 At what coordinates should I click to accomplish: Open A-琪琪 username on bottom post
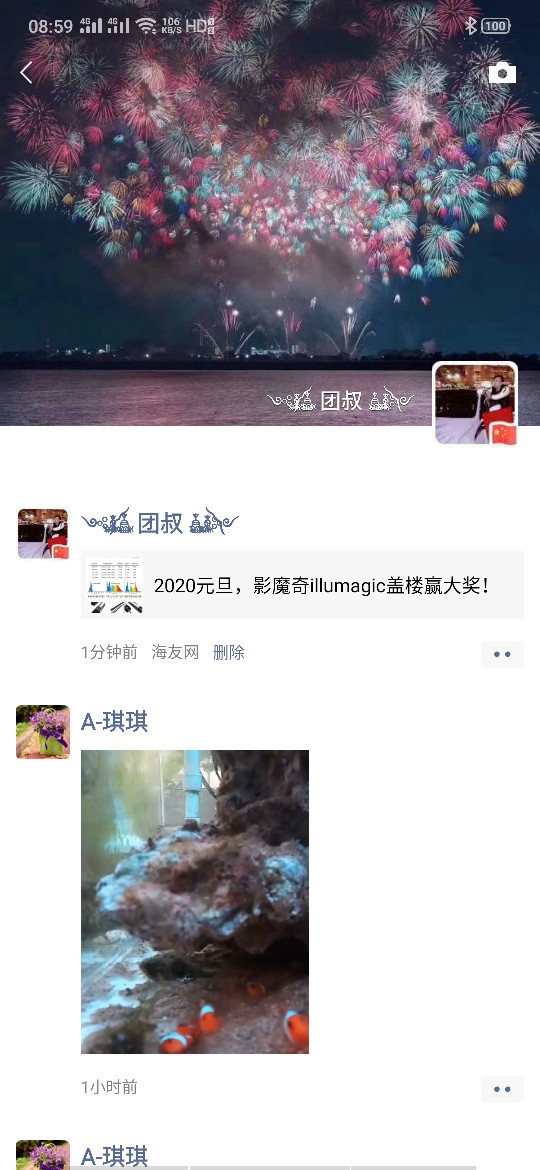click(x=114, y=1156)
